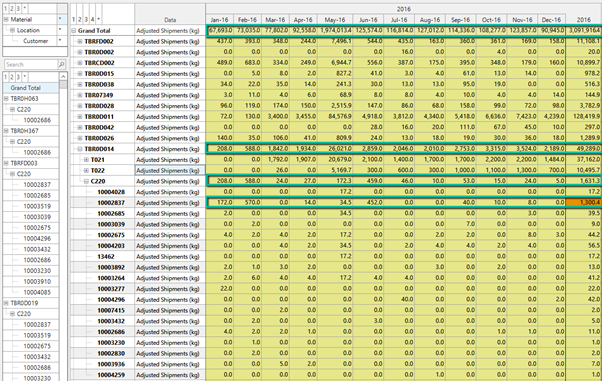Select the 26,021.0 cell in the TBR0D014 row
The image size is (602, 381).
[335, 149]
